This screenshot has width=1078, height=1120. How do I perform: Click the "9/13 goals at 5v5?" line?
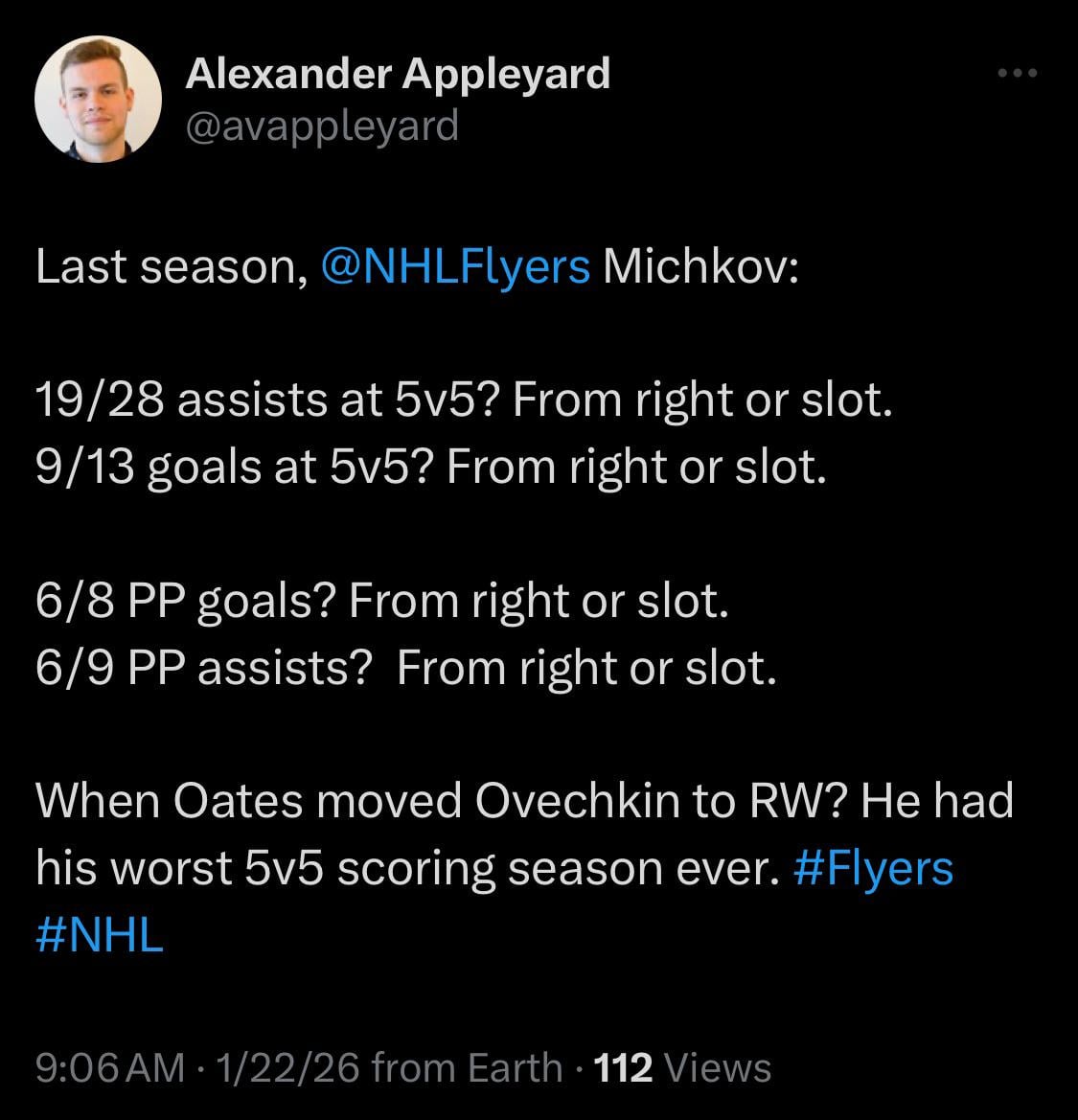[x=233, y=468]
